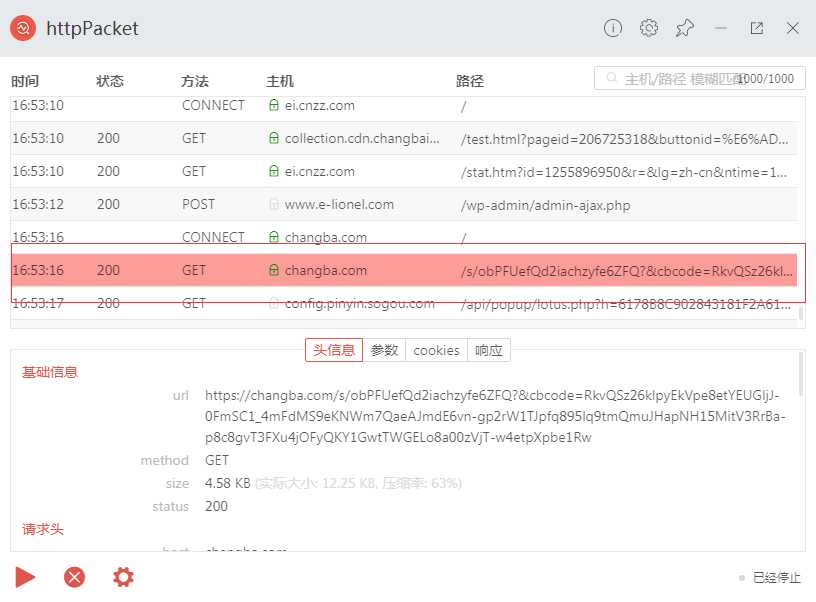
Task: Click the 基础信息 section heading
Action: (50, 372)
